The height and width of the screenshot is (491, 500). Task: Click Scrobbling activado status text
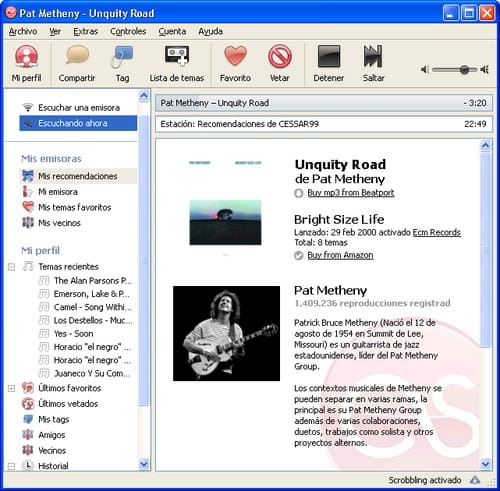point(425,480)
